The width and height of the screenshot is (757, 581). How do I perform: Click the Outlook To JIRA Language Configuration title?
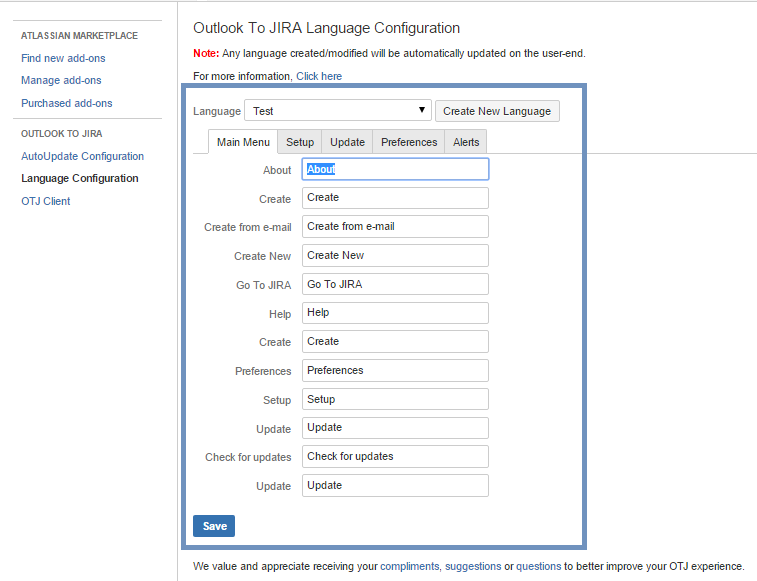coord(326,28)
